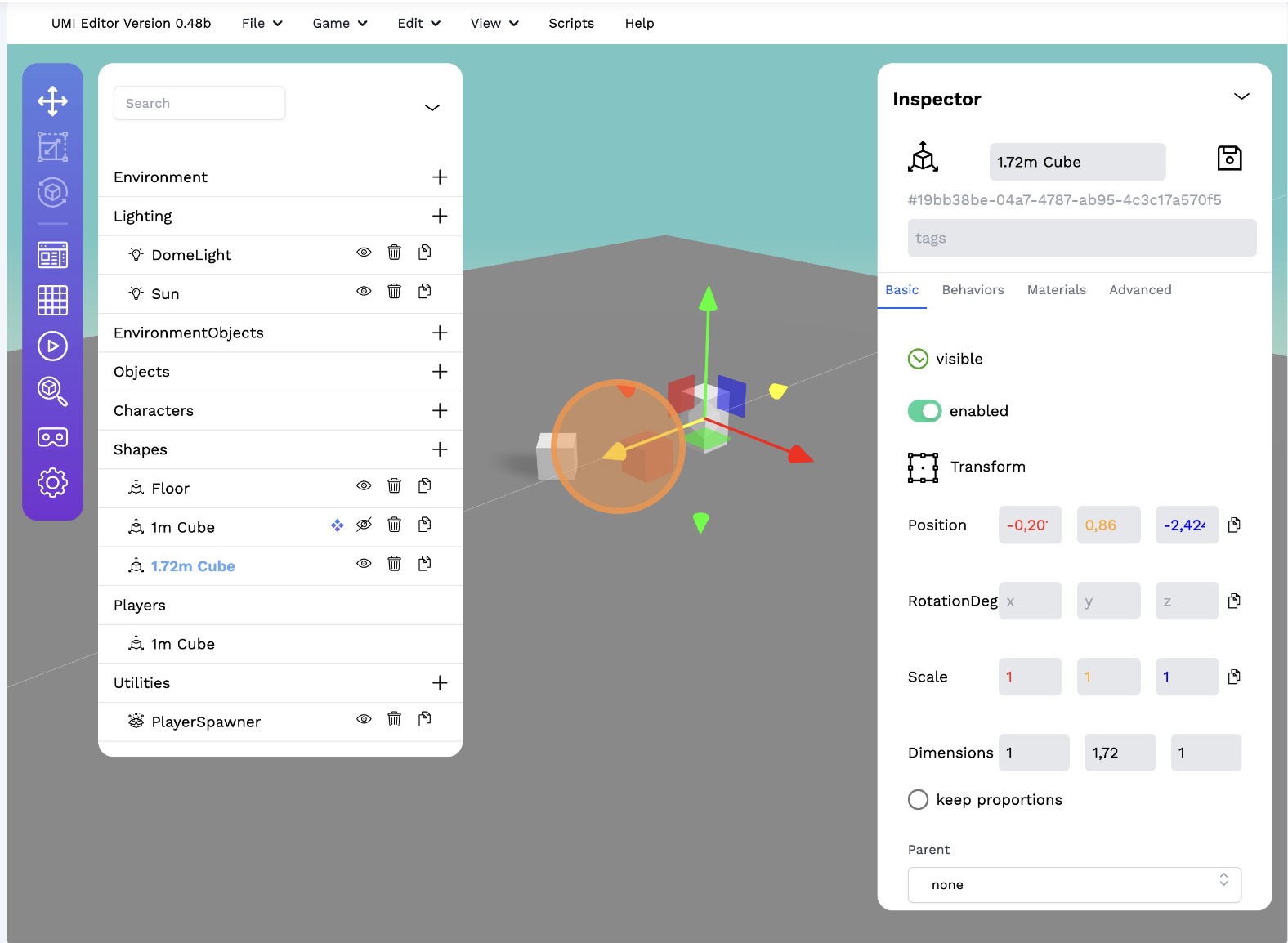Select the keep proportions radio button
The image size is (1288, 943).
pyautogui.click(x=918, y=800)
